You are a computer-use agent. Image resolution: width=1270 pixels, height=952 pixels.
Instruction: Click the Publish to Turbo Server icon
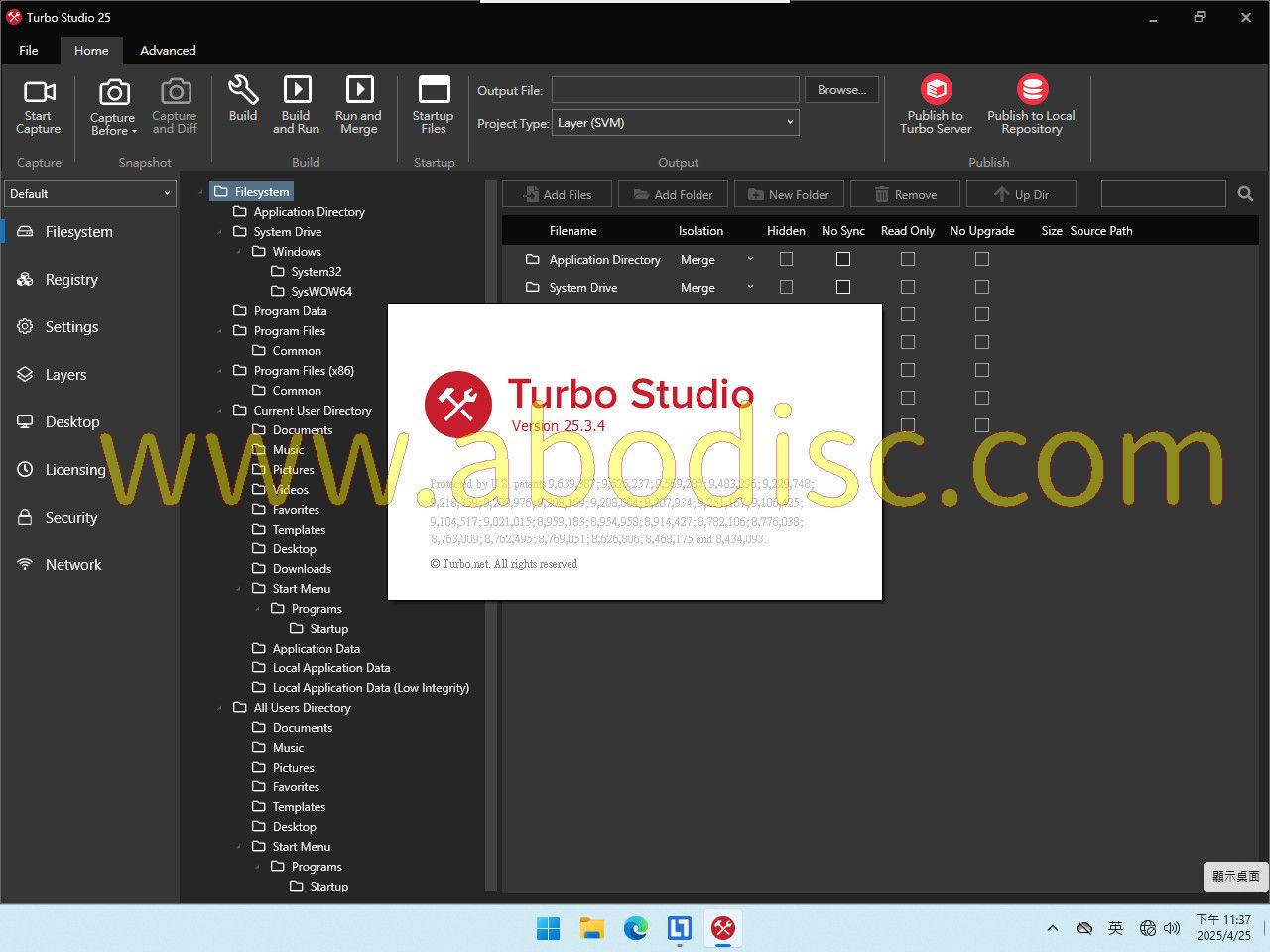coord(936,90)
